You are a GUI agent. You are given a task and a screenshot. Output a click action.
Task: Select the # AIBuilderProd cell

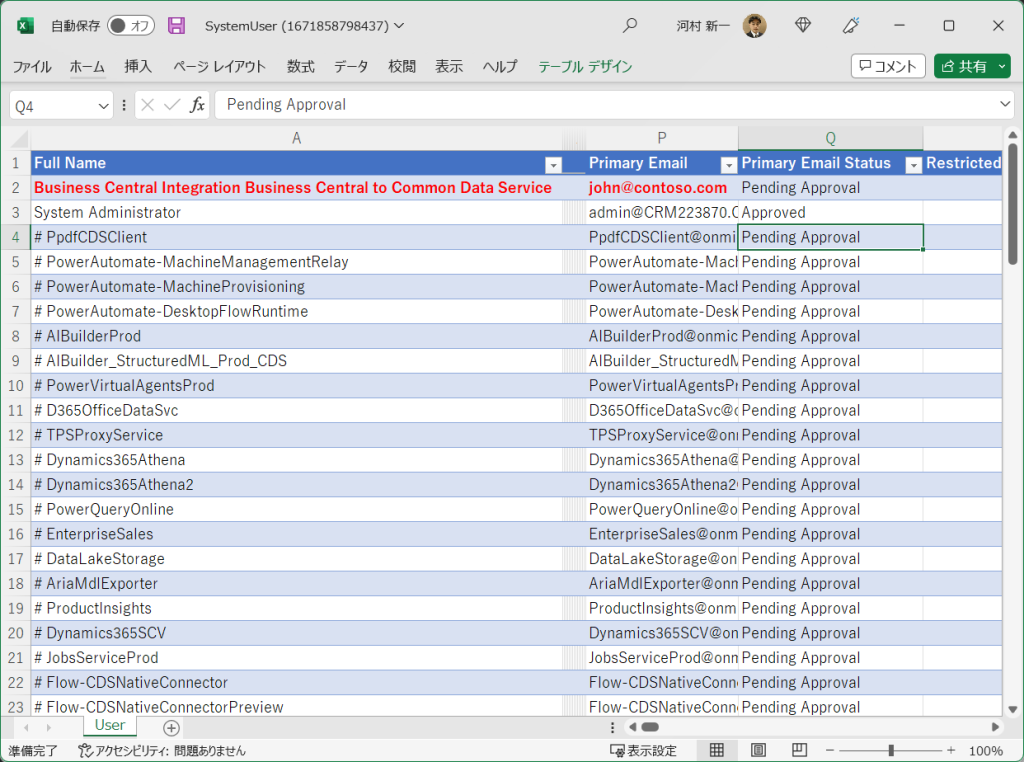tap(296, 336)
